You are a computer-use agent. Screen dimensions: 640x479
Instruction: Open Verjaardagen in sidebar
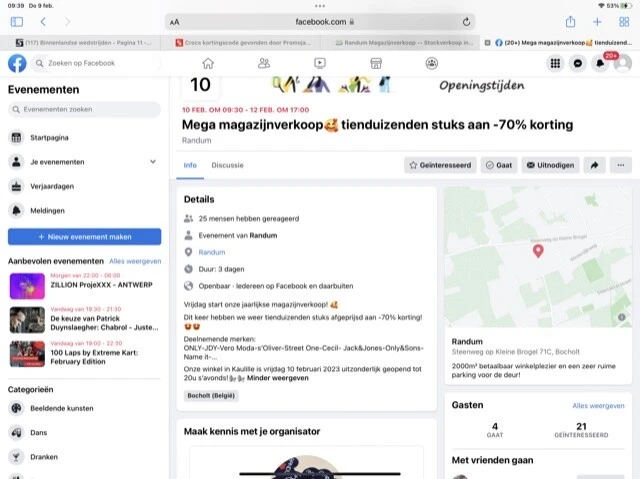pyautogui.click(x=84, y=186)
